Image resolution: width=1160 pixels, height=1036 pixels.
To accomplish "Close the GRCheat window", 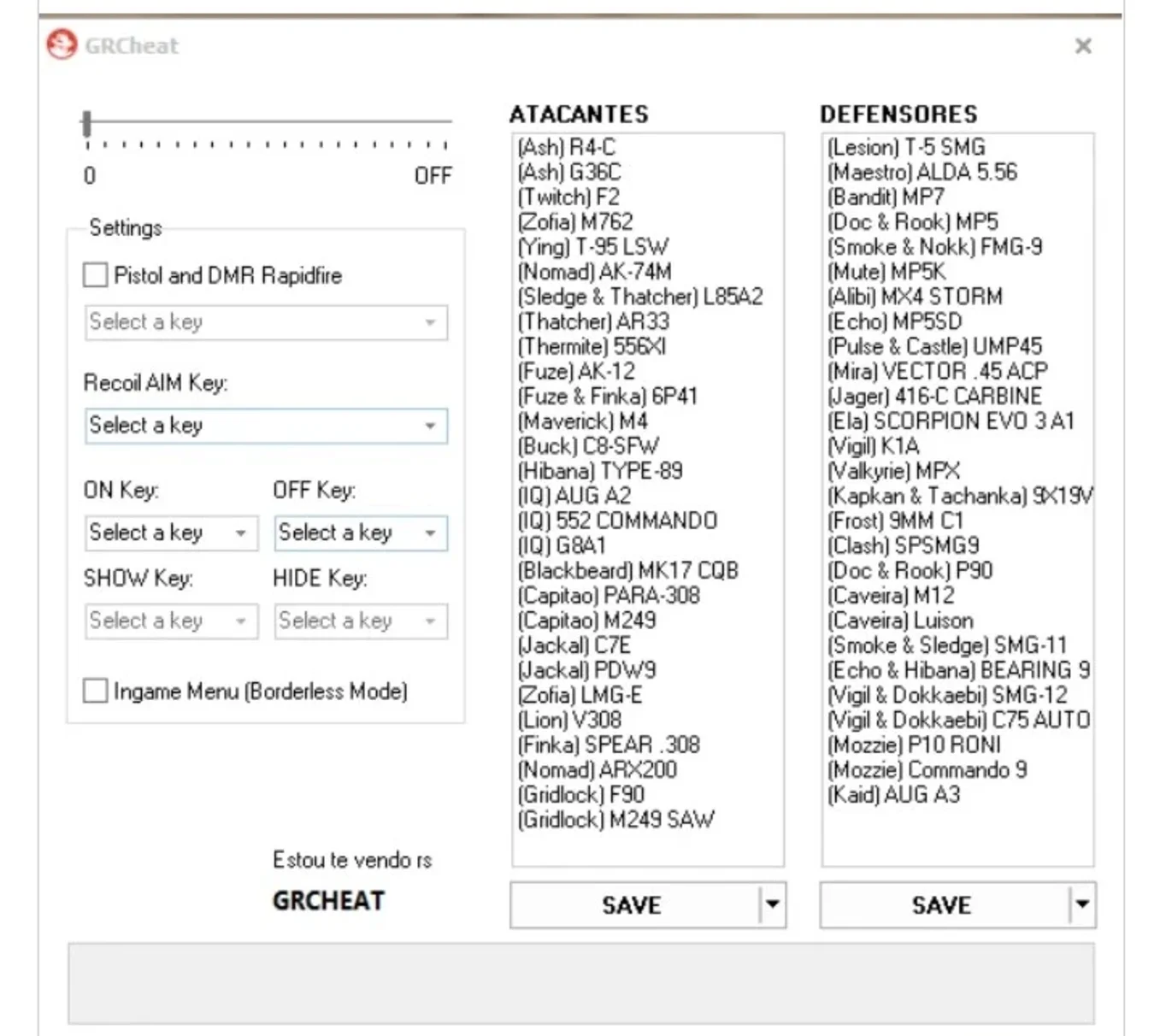I will 1083,46.
